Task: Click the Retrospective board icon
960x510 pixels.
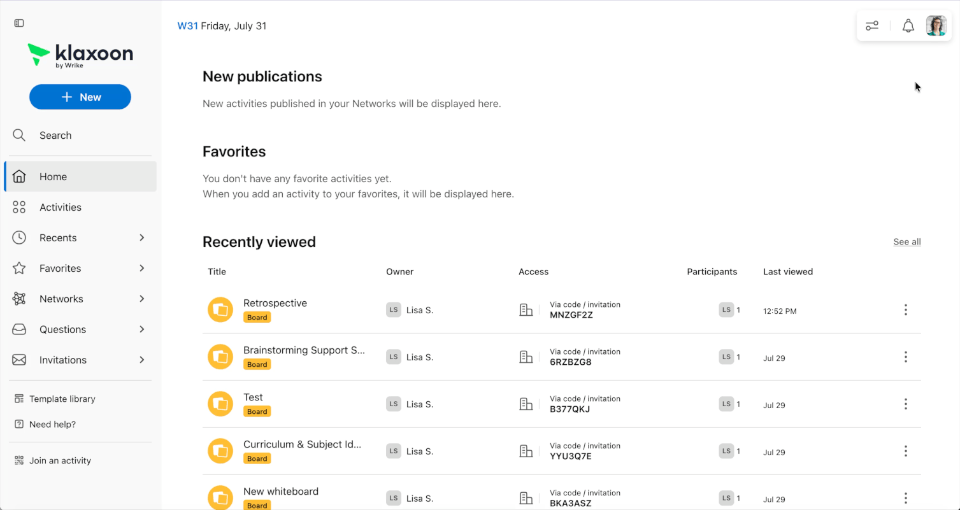Action: pos(220,310)
